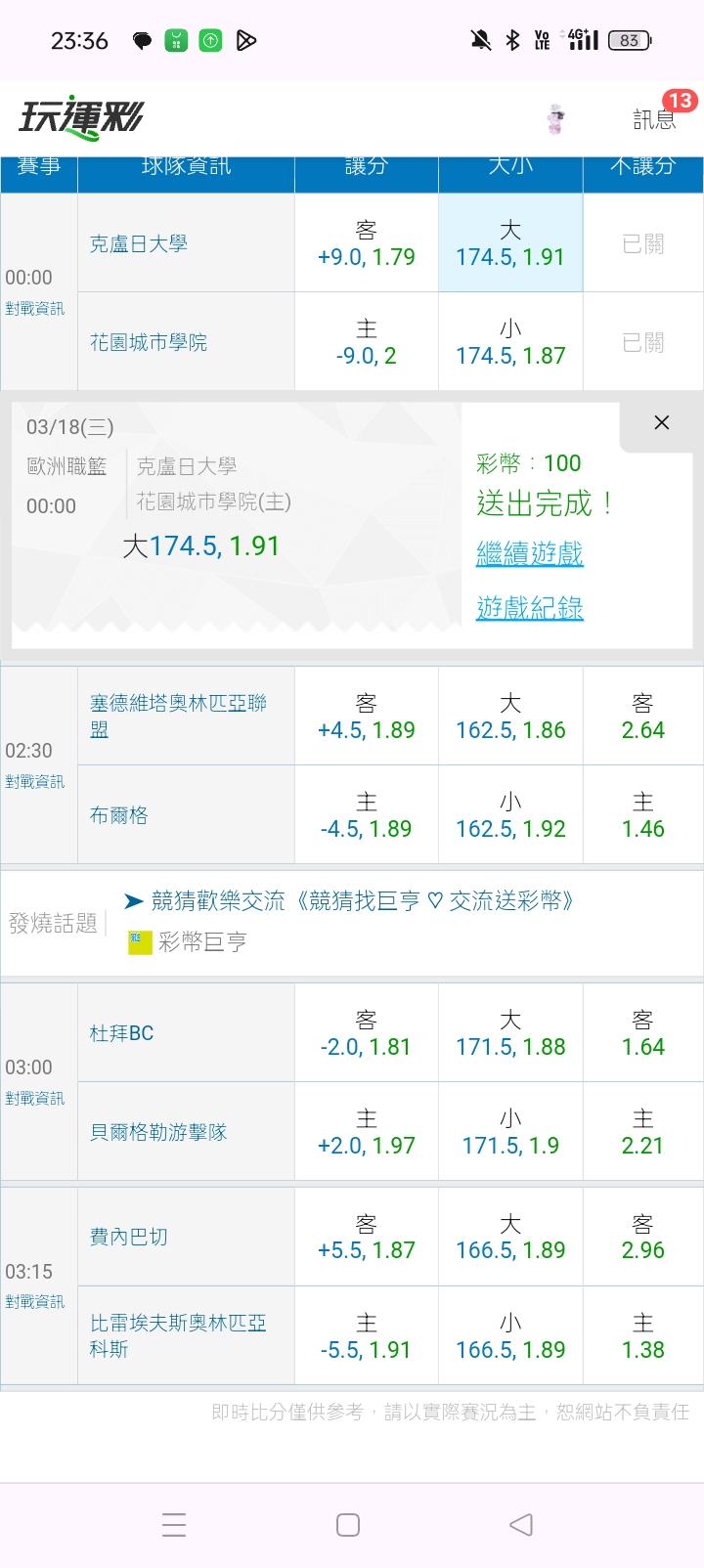Select 小 174.5, 1.87 odds option
This screenshot has width=704, height=1568.
click(x=510, y=342)
